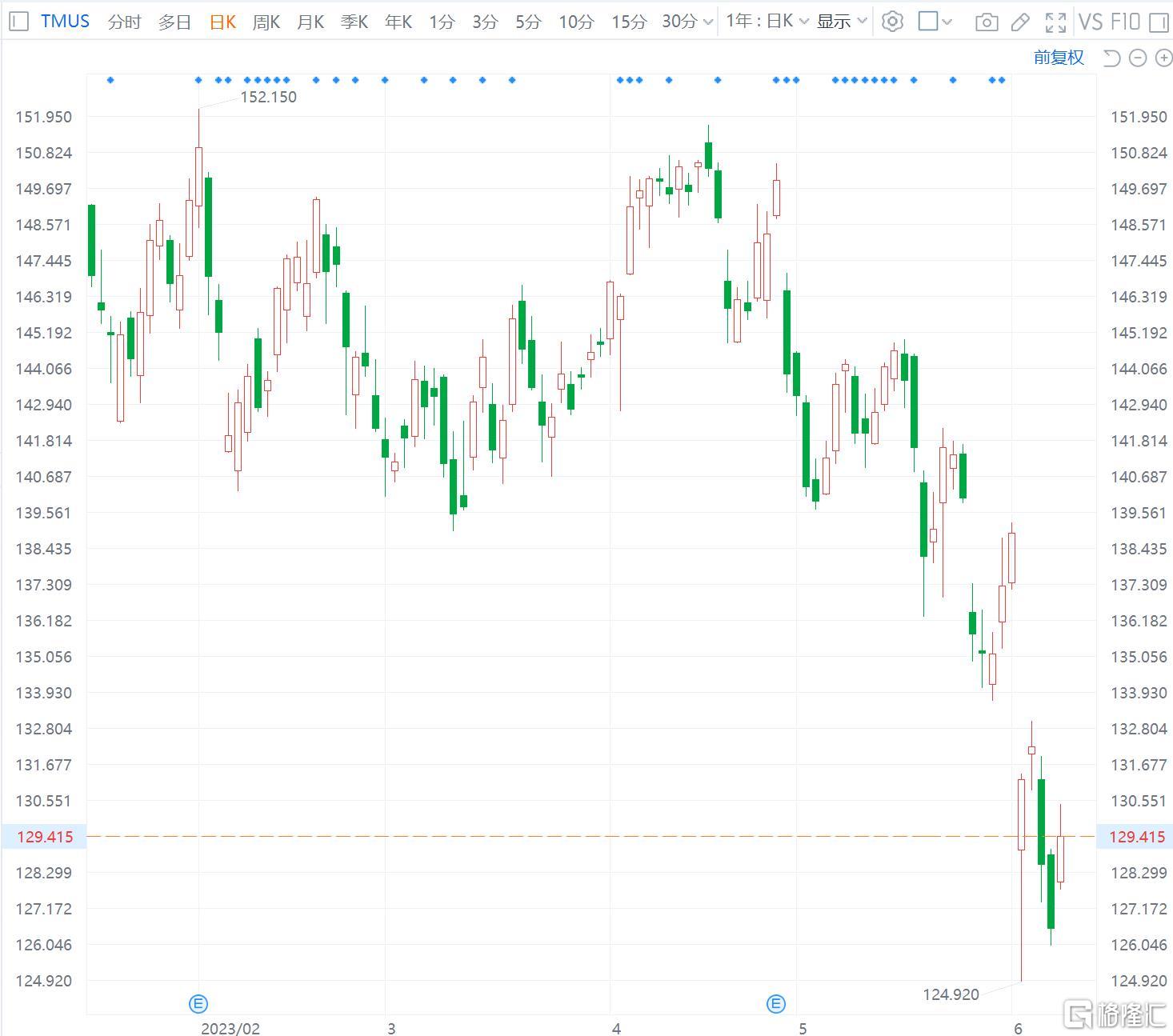Image resolution: width=1173 pixels, height=1036 pixels.
Task: Click the tall red candle at 152.150 peak
Action: tap(198, 176)
